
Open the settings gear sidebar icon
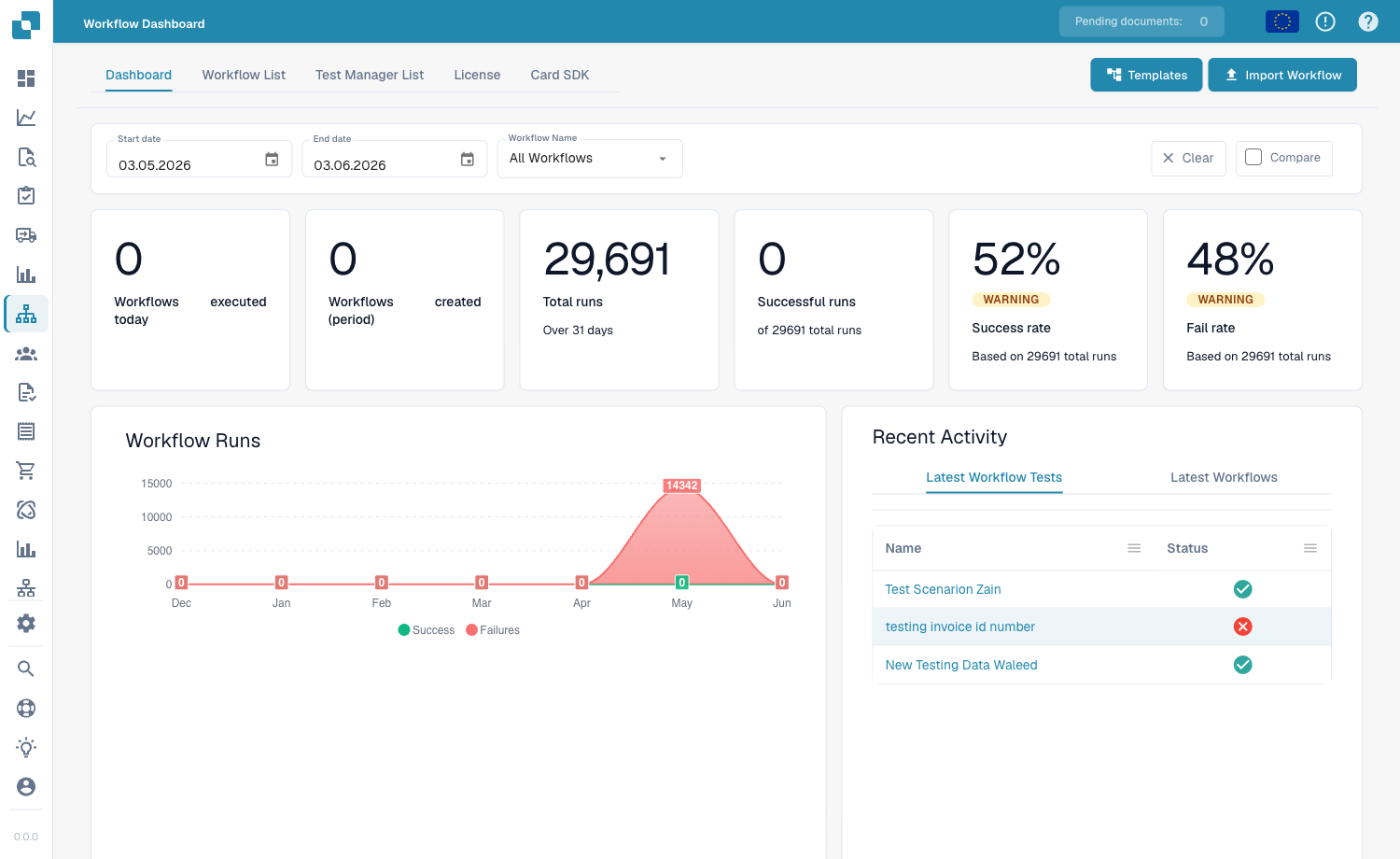click(26, 624)
